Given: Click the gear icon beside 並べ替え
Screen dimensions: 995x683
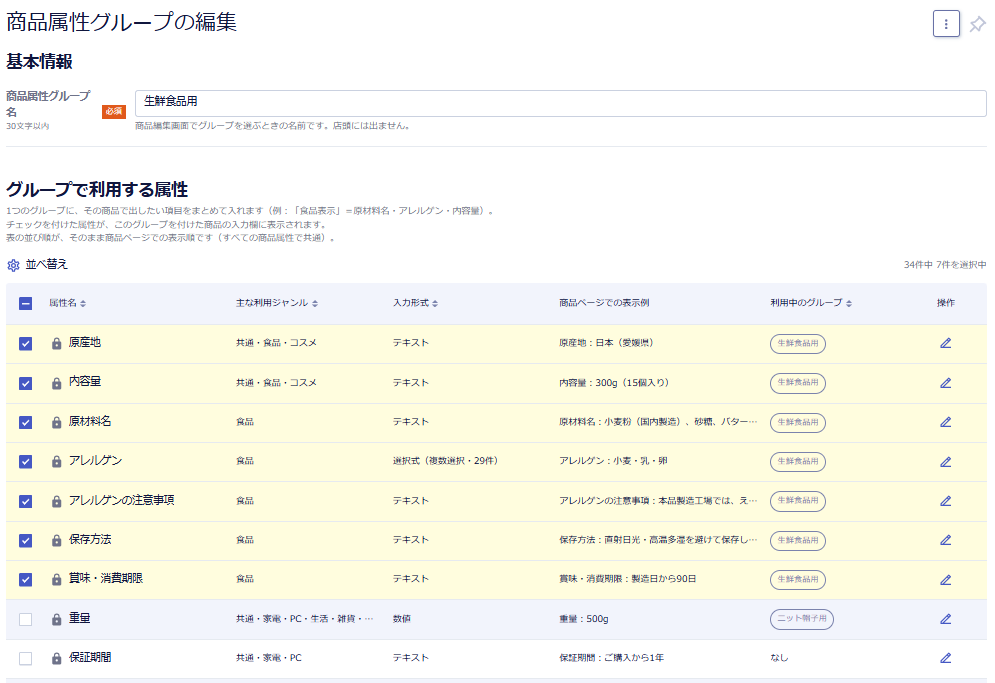Looking at the screenshot, I should tap(13, 265).
